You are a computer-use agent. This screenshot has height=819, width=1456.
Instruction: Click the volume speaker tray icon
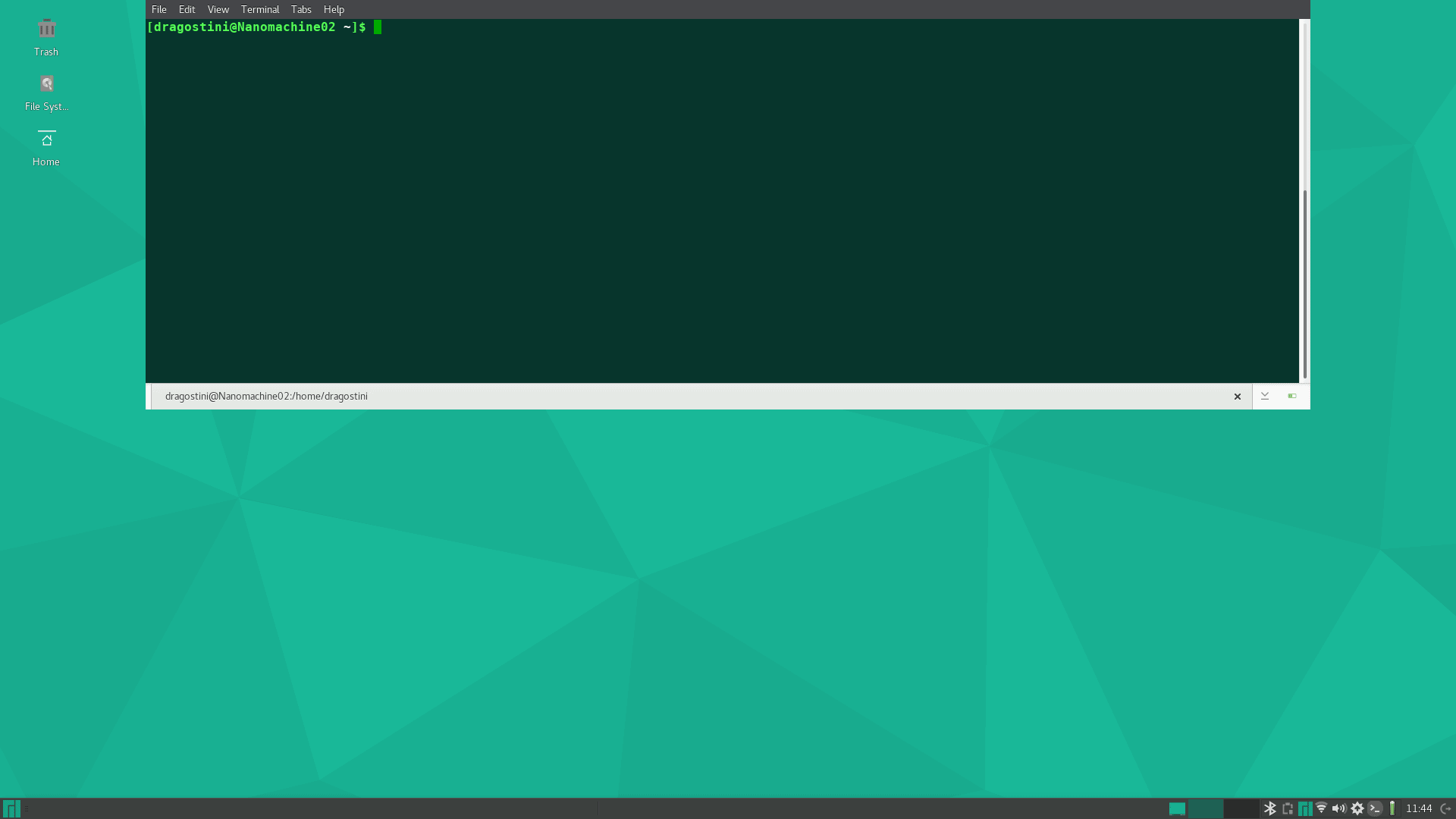pyautogui.click(x=1339, y=808)
